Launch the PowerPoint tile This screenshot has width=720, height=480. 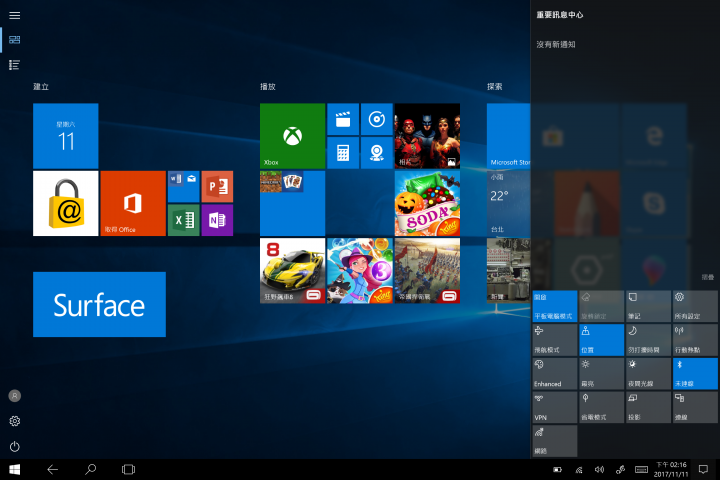pyautogui.click(x=217, y=186)
